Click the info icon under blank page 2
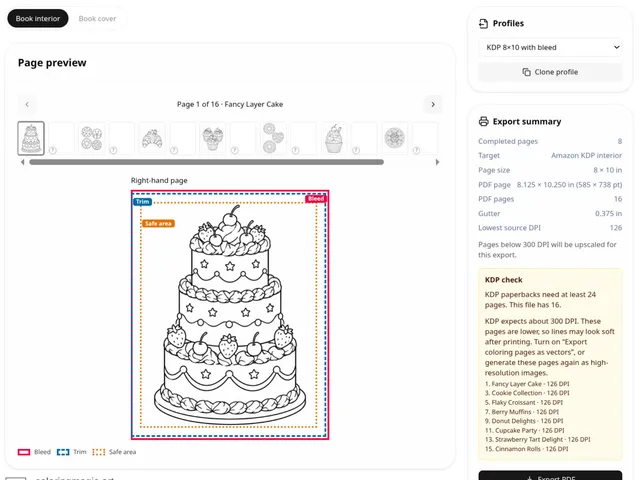The width and height of the screenshot is (640, 480). click(52, 150)
